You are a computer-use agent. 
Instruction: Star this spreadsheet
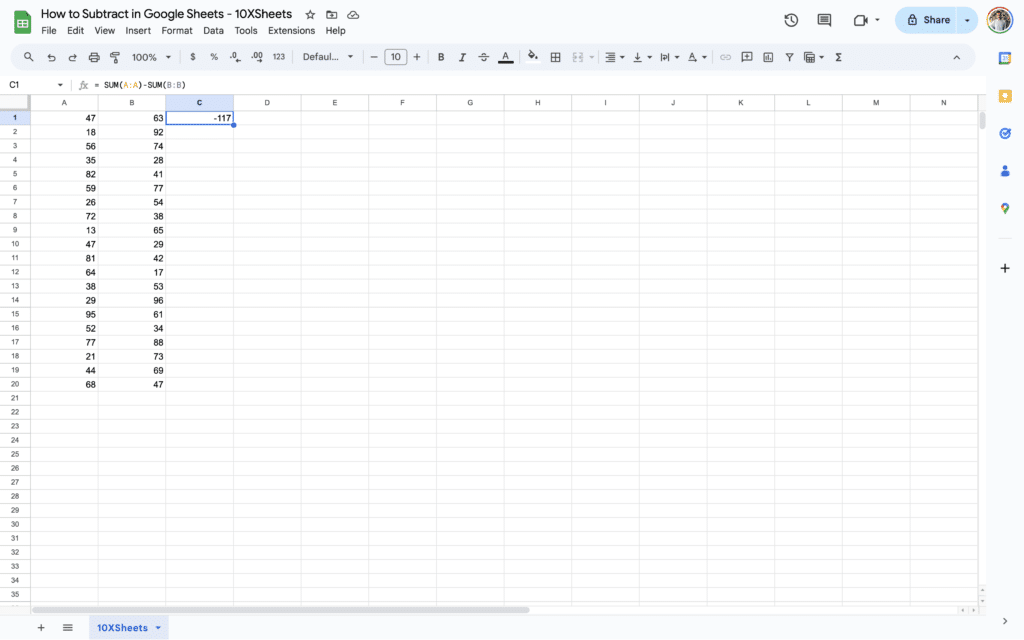point(310,14)
